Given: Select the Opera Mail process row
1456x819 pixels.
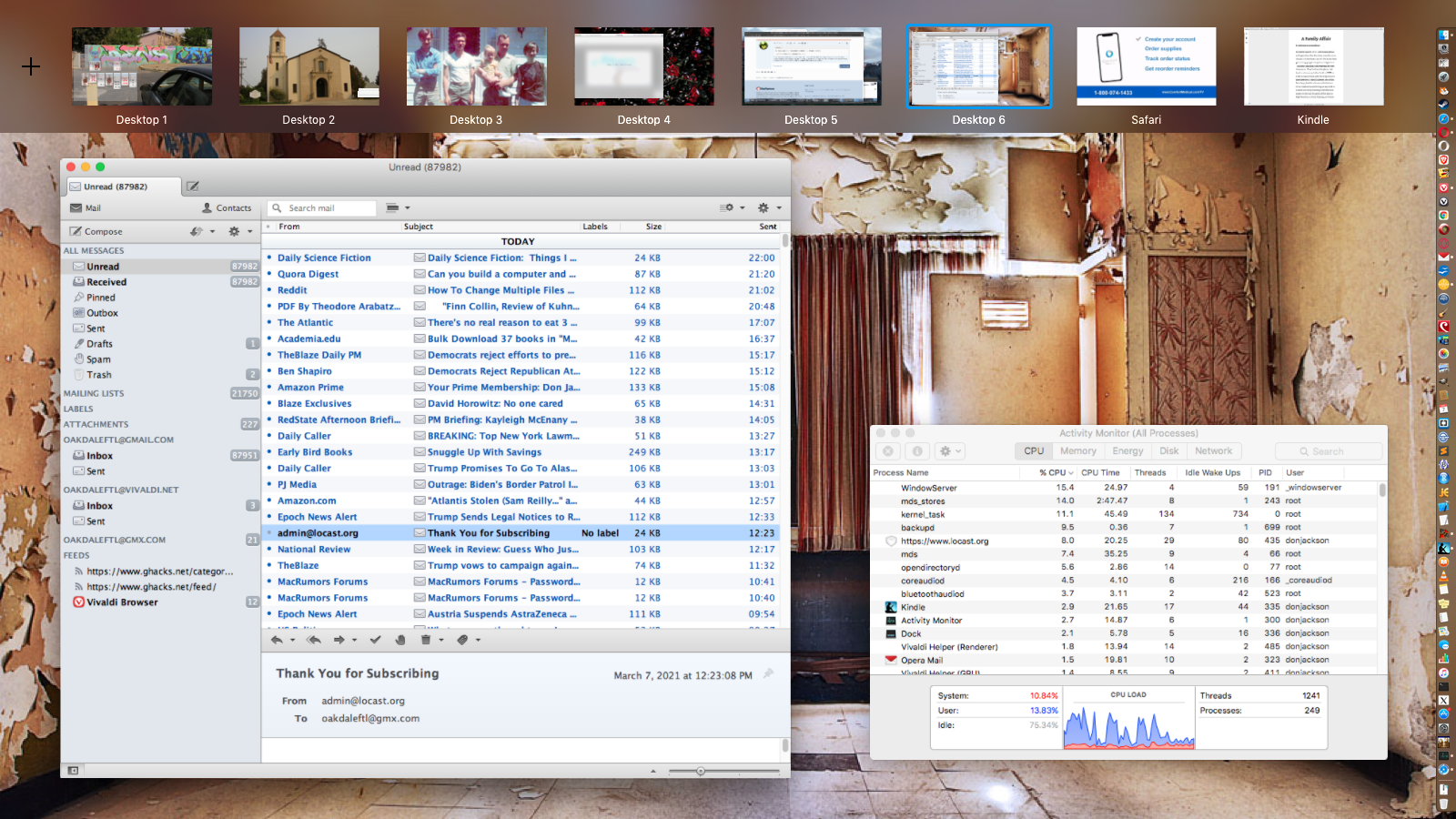Looking at the screenshot, I should click(x=1125, y=661).
